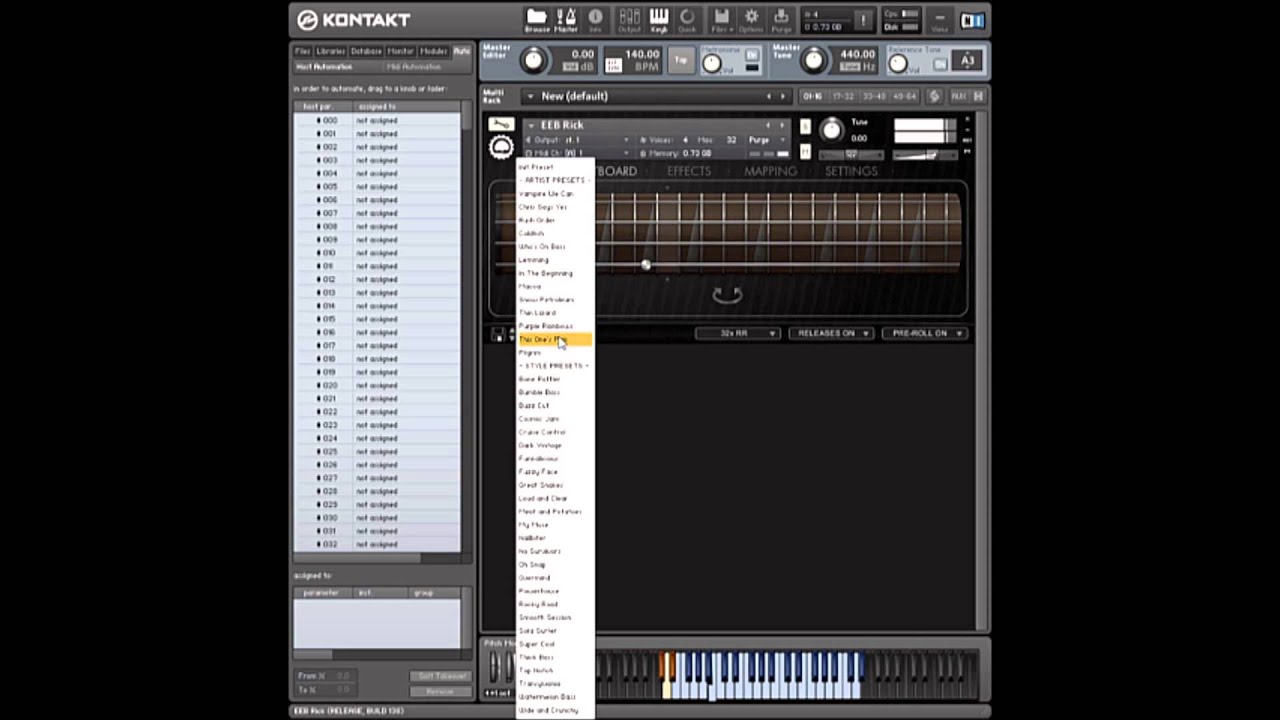Choose Wide and Crunchy preset

[555, 710]
